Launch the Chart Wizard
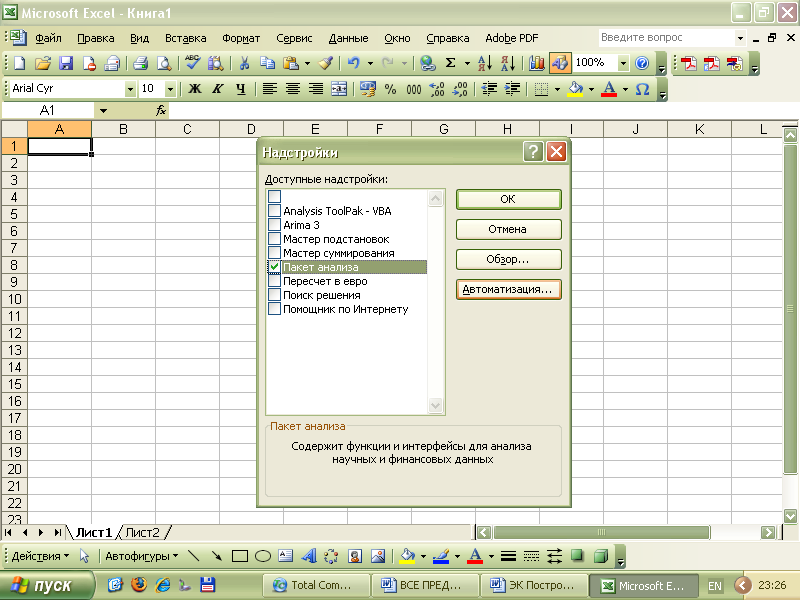The image size is (800, 600). (536, 63)
